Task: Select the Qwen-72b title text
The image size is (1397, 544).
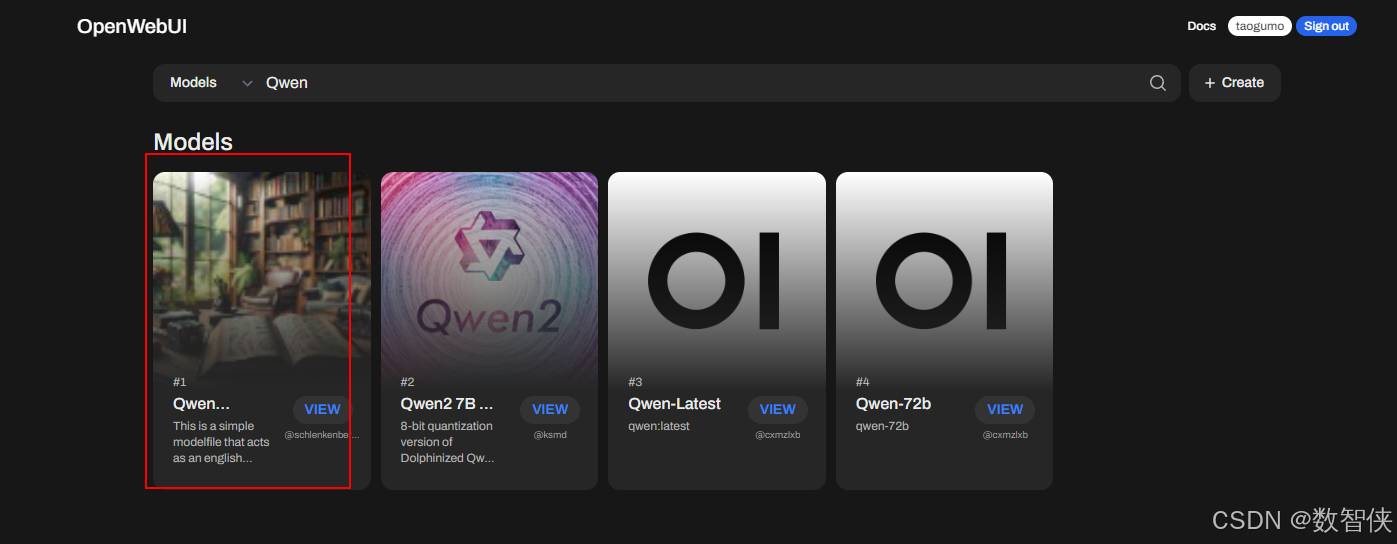Action: pyautogui.click(x=893, y=404)
